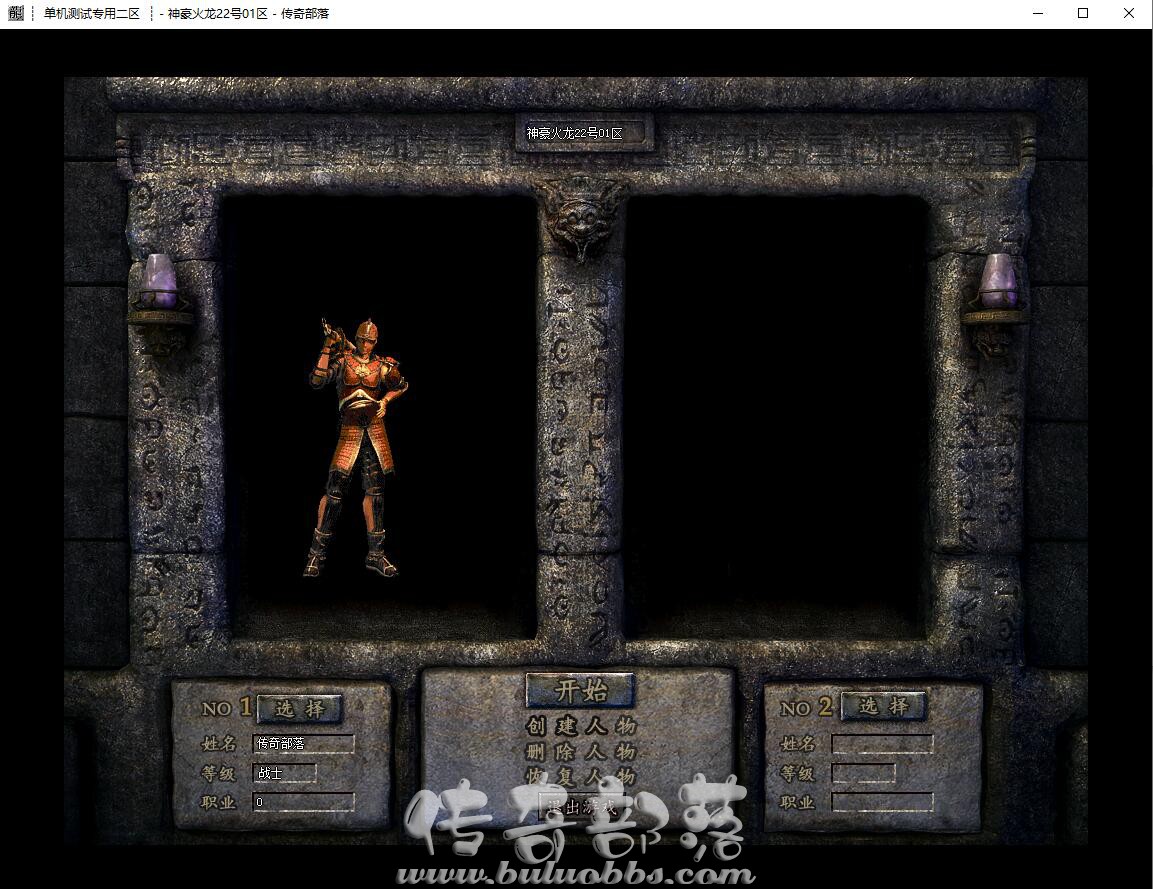Screen dimensions: 1153x889
Task: Click 退出游戏 to exit the game
Action: (x=580, y=807)
